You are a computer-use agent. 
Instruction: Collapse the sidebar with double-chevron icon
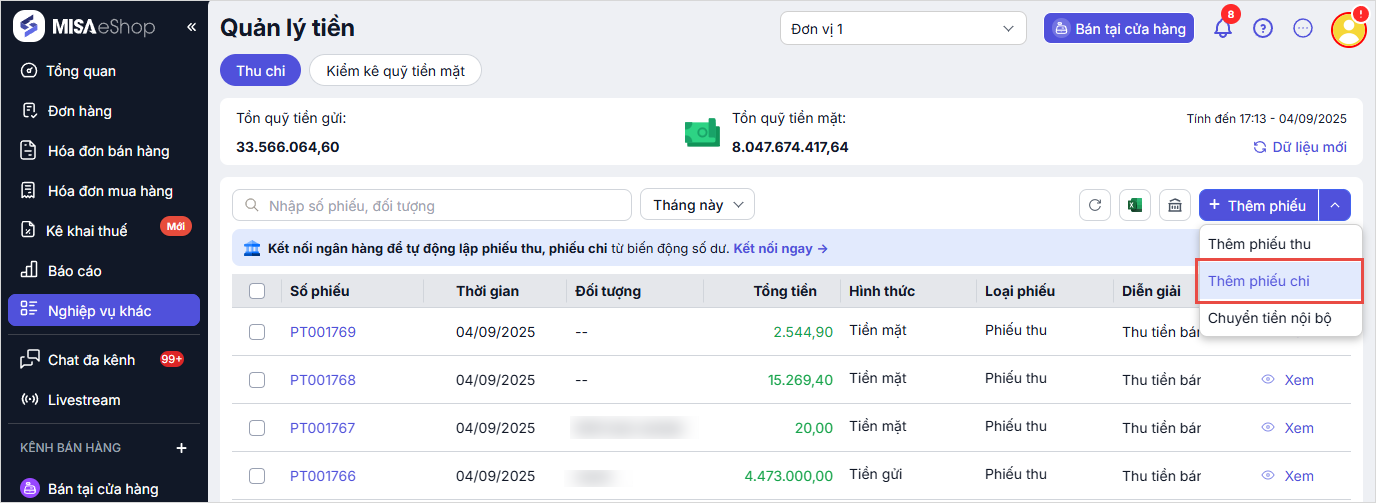point(191,27)
